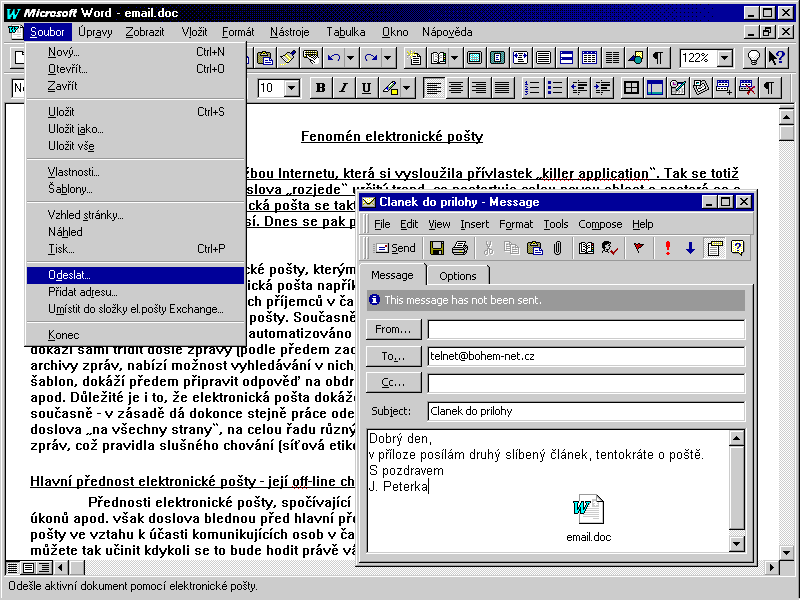800x600 pixels.
Task: Toggle underline formatting in Word
Action: coord(366,88)
